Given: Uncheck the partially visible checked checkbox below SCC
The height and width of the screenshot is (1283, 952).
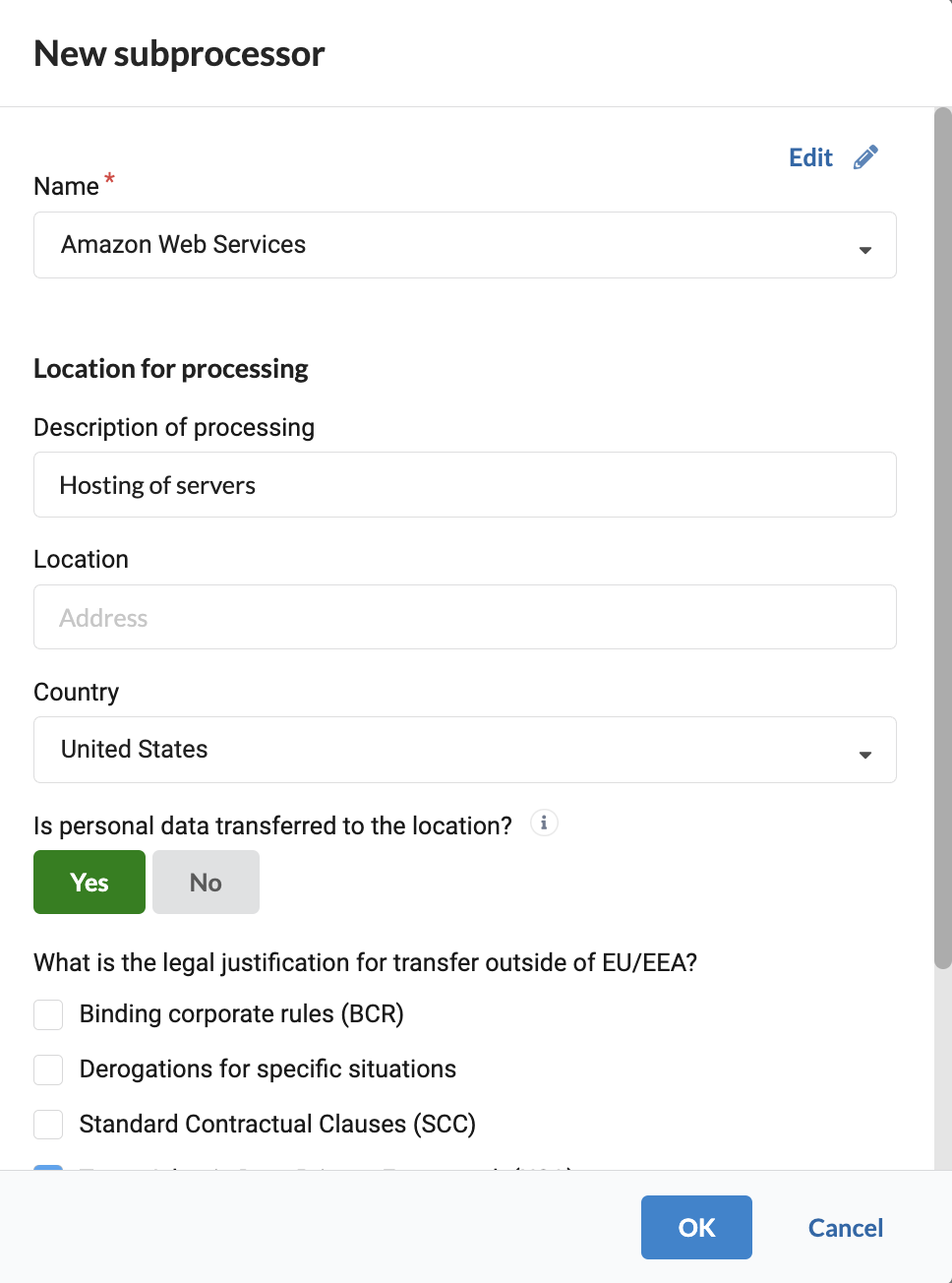Looking at the screenshot, I should click(x=48, y=1168).
